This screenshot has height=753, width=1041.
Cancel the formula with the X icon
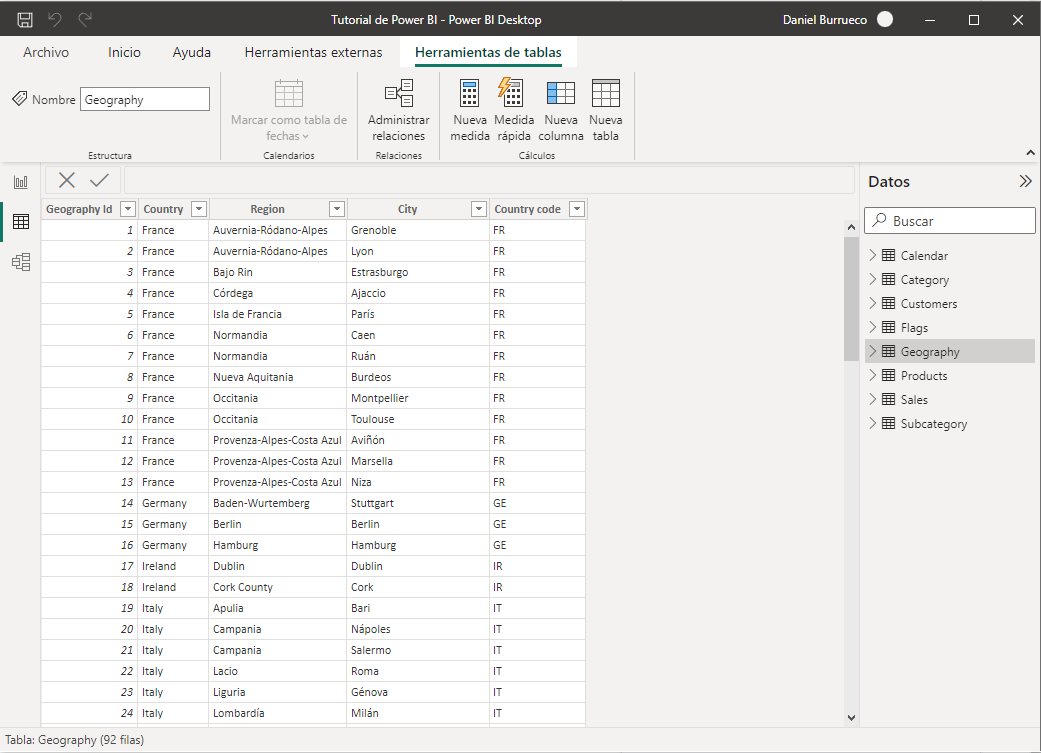pos(67,180)
